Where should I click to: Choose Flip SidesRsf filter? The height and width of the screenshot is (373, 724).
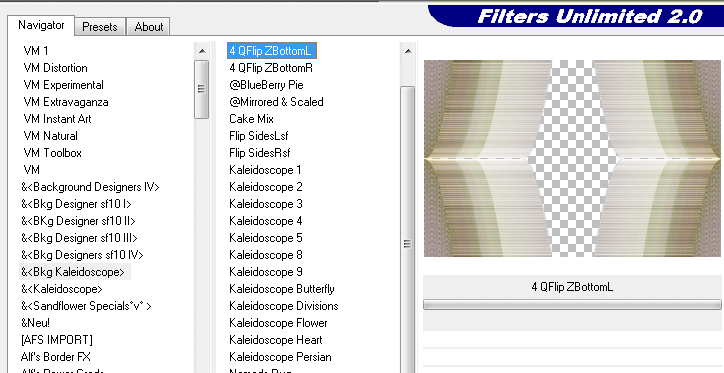click(260, 153)
